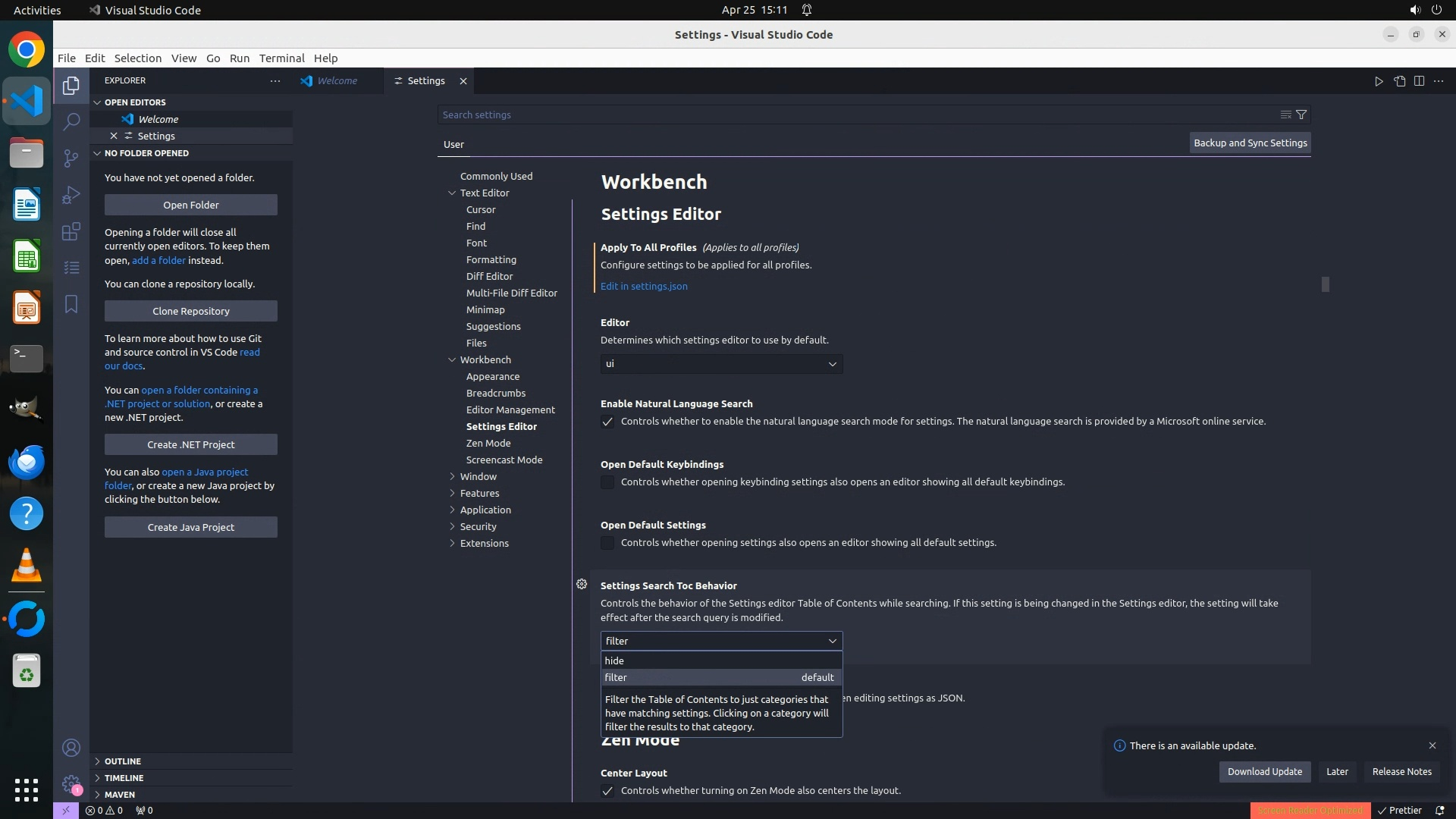
Task: Click the settings filter funnel icon
Action: pyautogui.click(x=1301, y=115)
